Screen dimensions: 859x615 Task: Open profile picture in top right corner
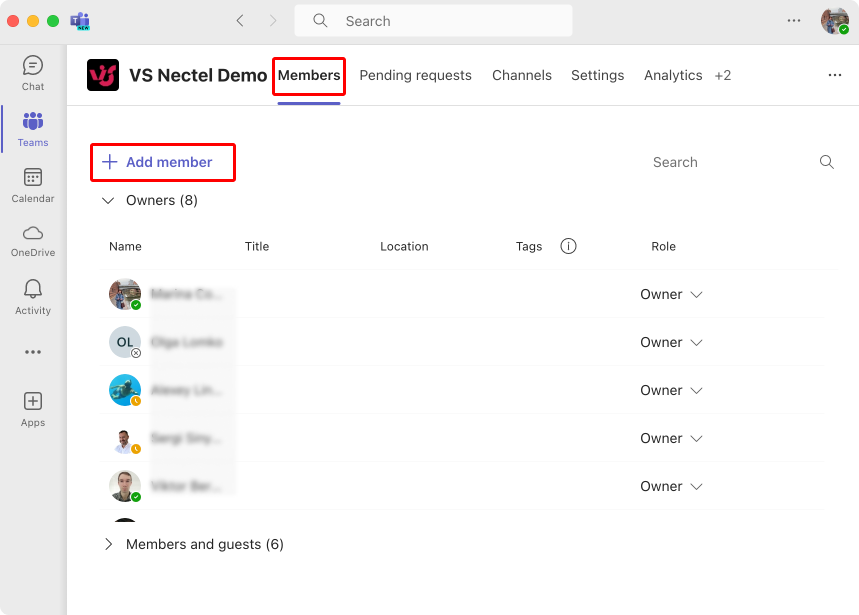click(x=835, y=21)
